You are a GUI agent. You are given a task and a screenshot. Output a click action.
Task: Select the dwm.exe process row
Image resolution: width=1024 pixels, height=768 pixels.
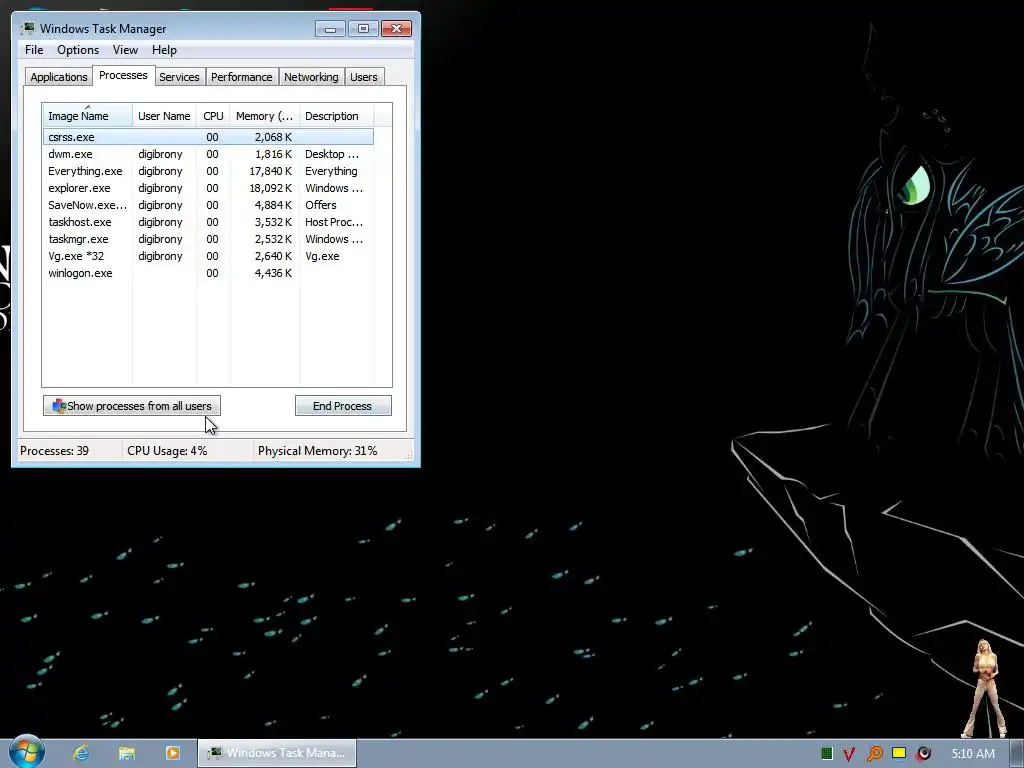click(208, 154)
